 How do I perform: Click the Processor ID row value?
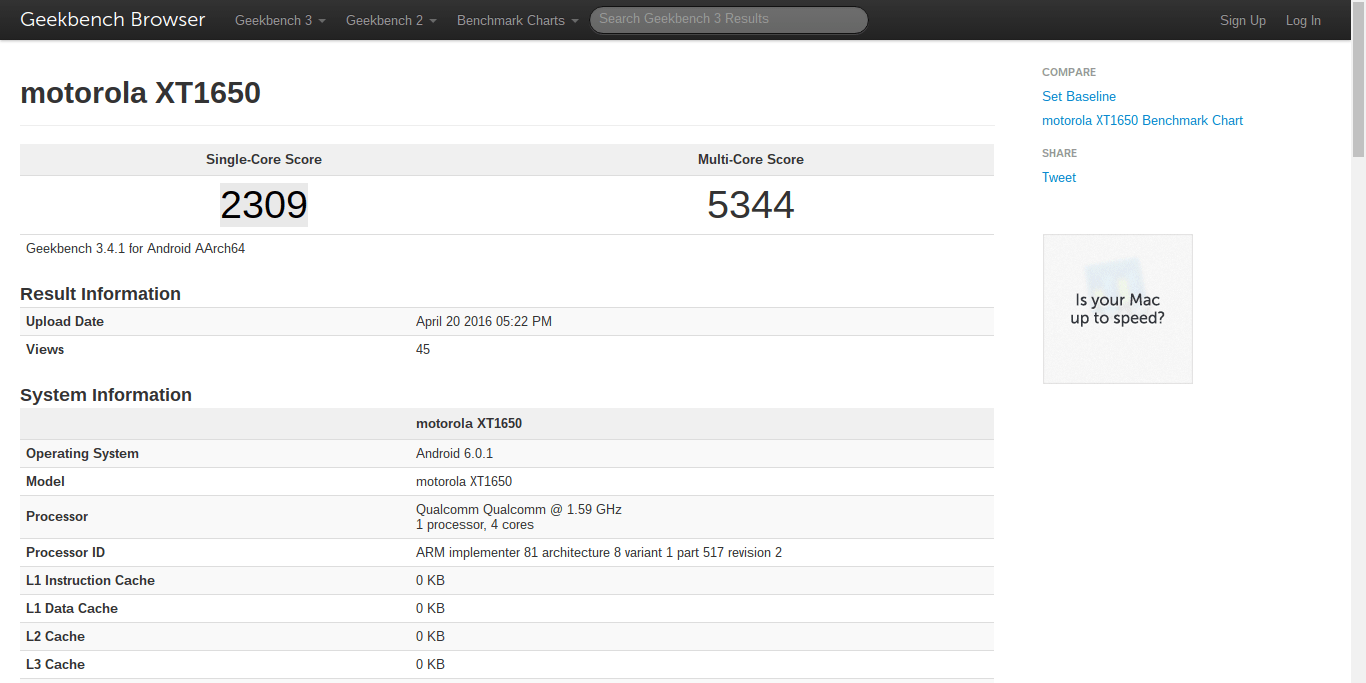click(599, 552)
